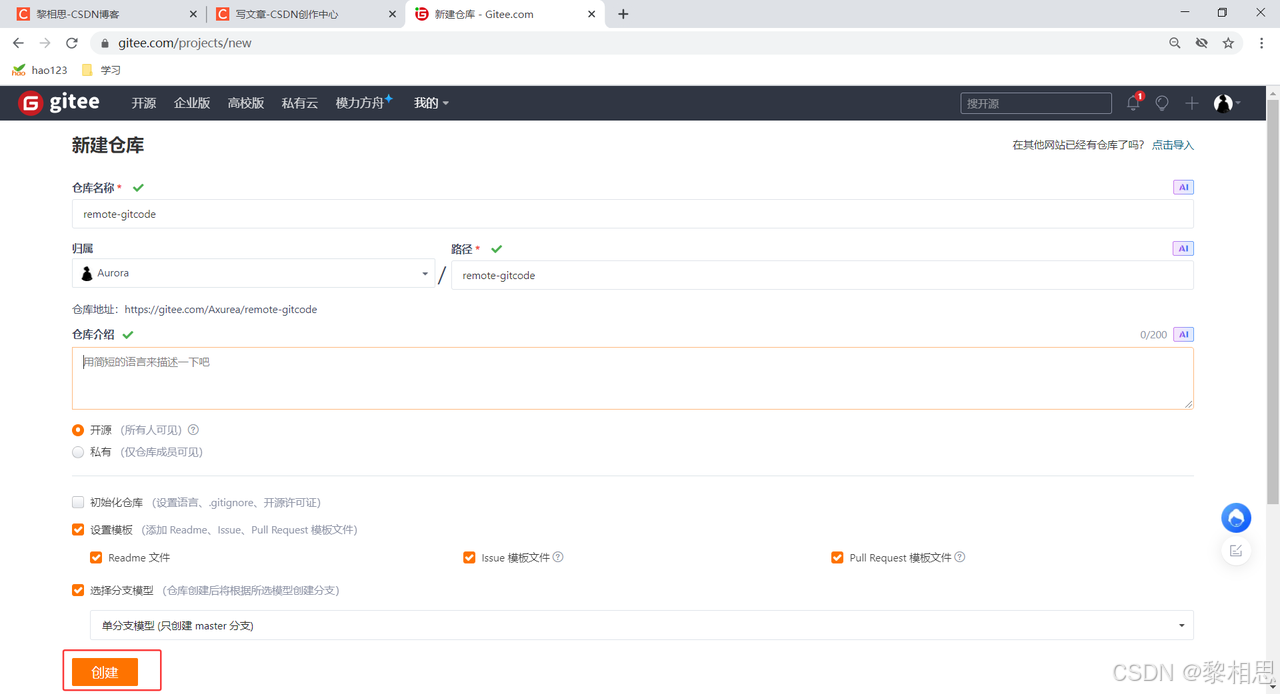Click the orange 创建 button
Screen dimensions: 1280x694
105,672
